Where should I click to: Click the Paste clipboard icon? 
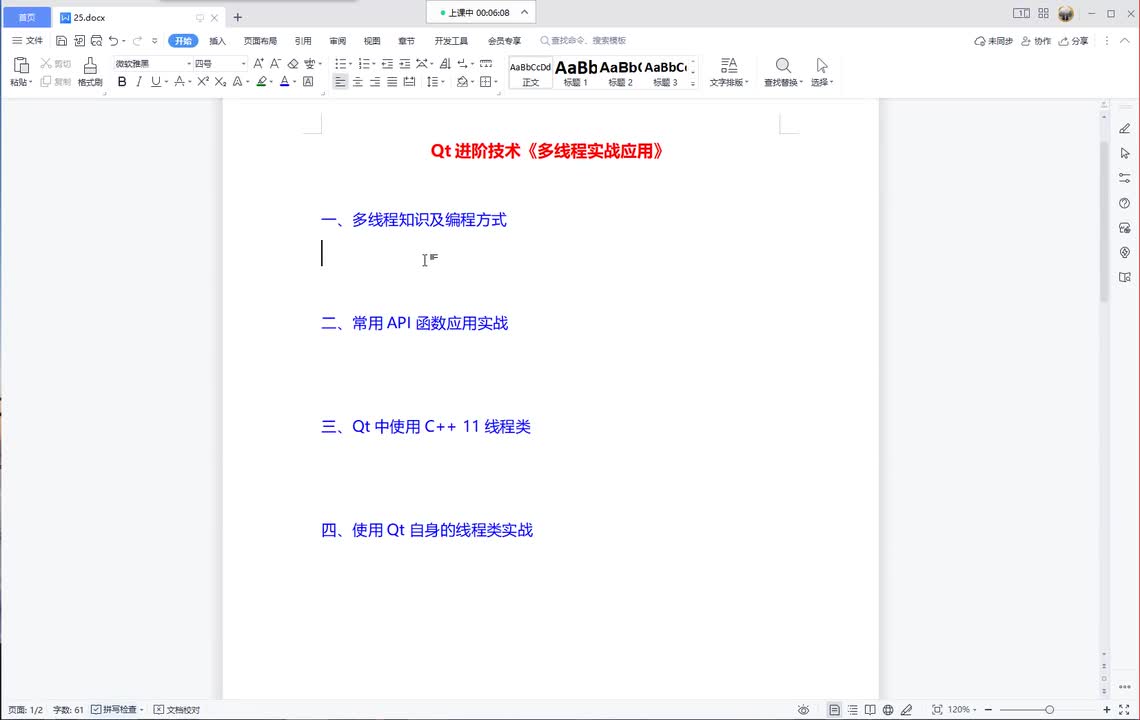pyautogui.click(x=21, y=66)
